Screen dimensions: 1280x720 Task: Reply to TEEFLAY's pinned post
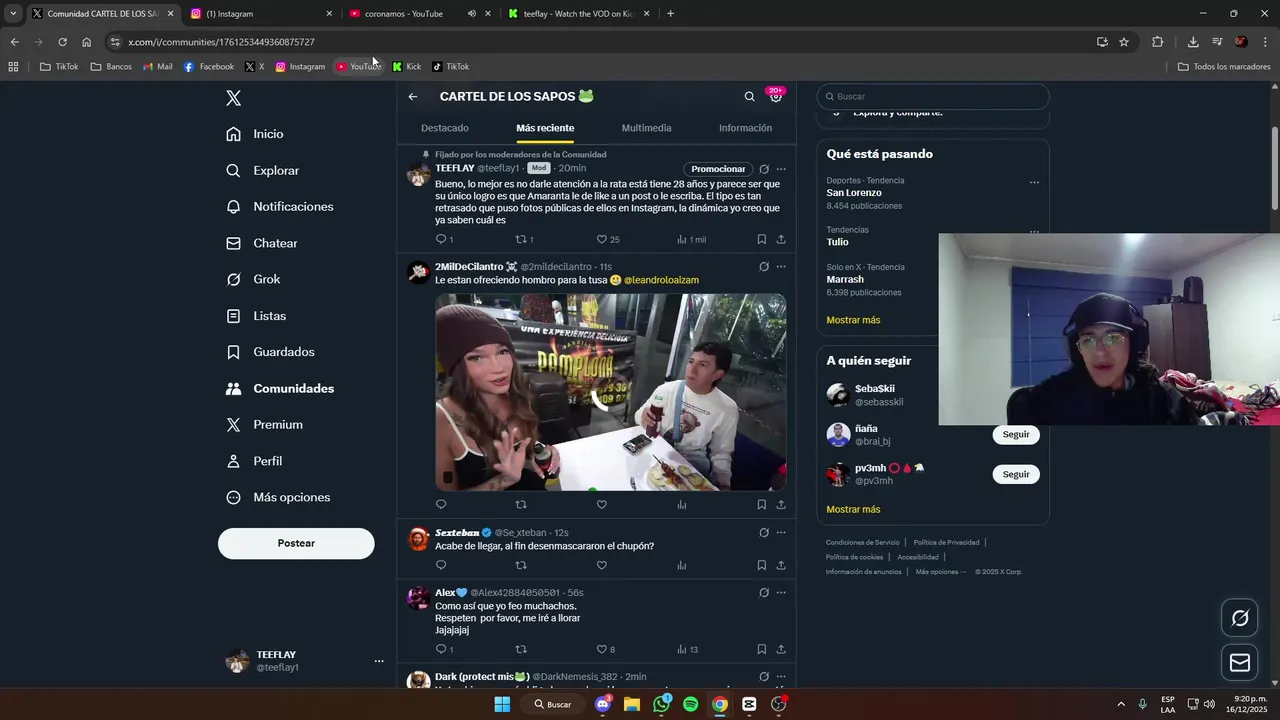point(441,240)
